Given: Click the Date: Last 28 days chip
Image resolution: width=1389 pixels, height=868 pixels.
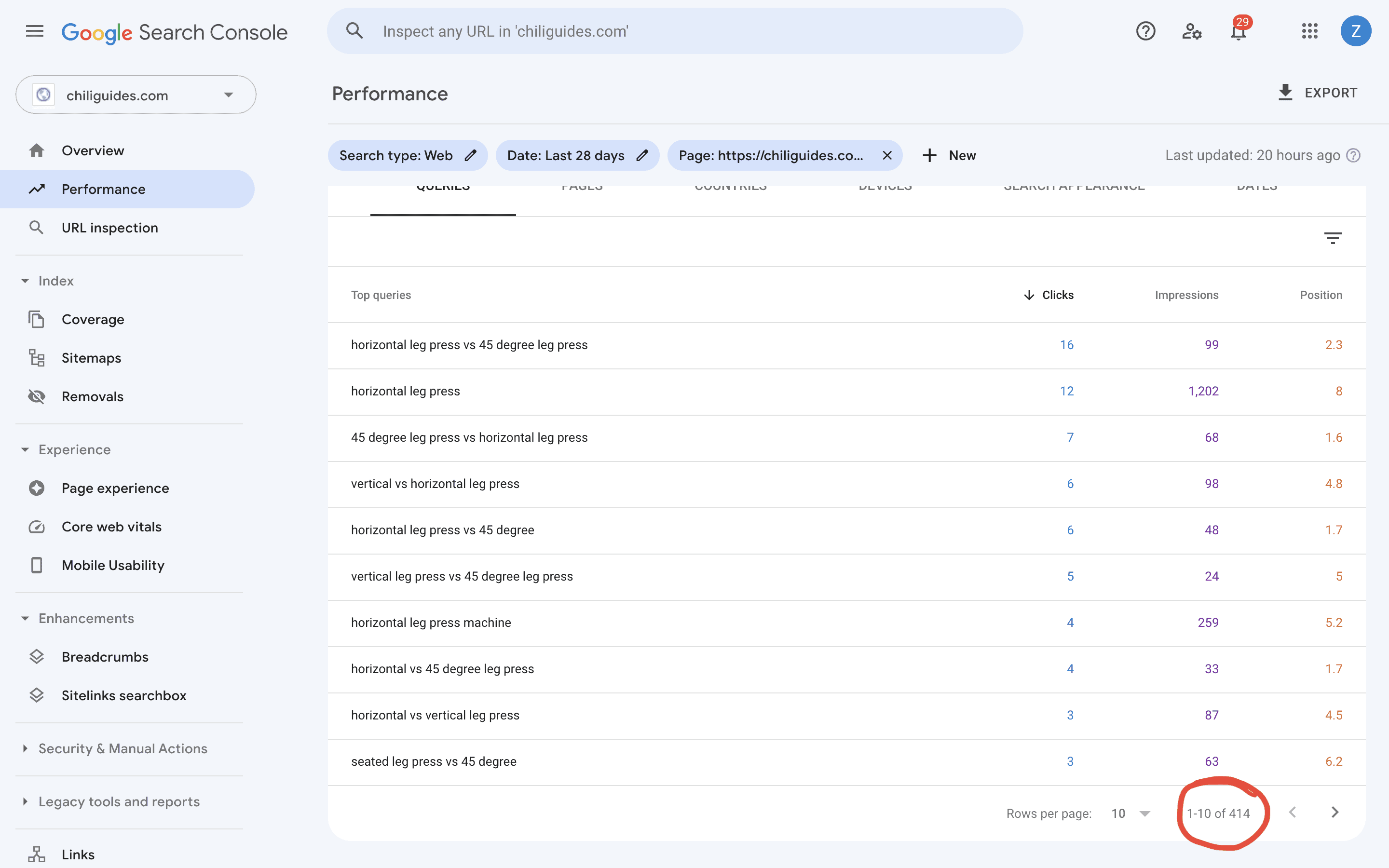Looking at the screenshot, I should 577,156.
